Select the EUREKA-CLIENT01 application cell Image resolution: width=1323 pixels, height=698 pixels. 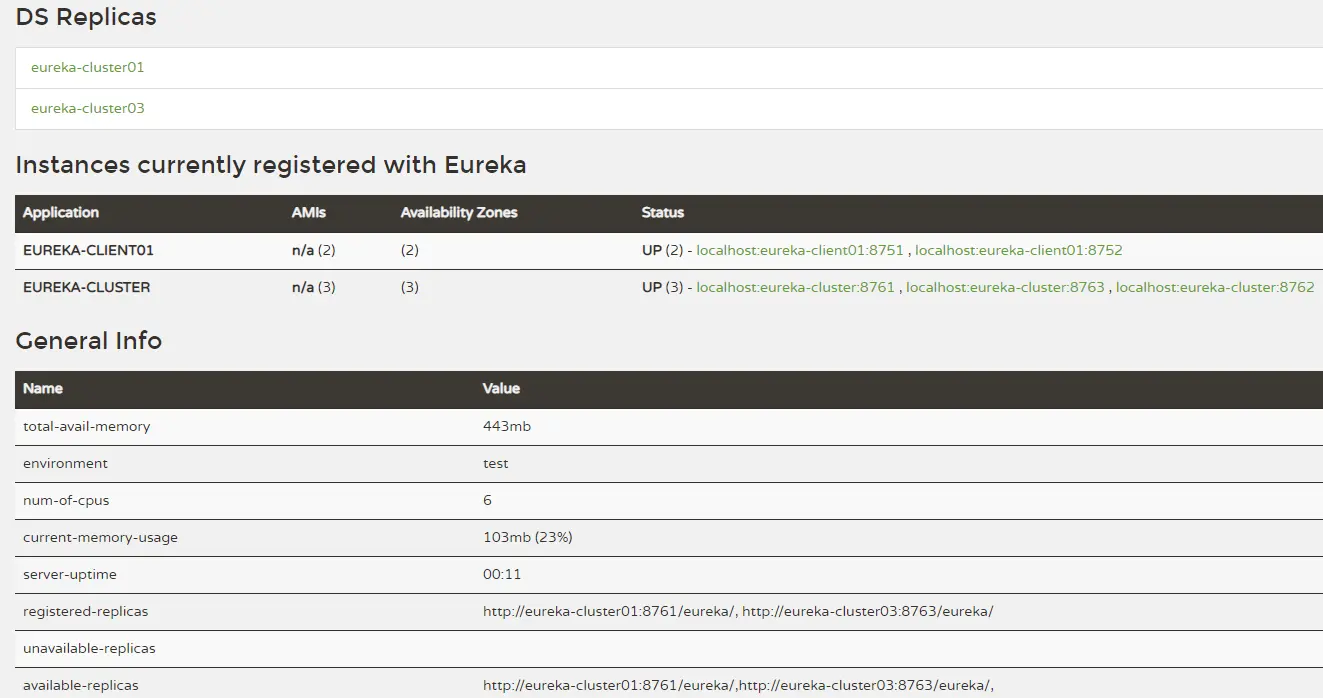click(88, 250)
